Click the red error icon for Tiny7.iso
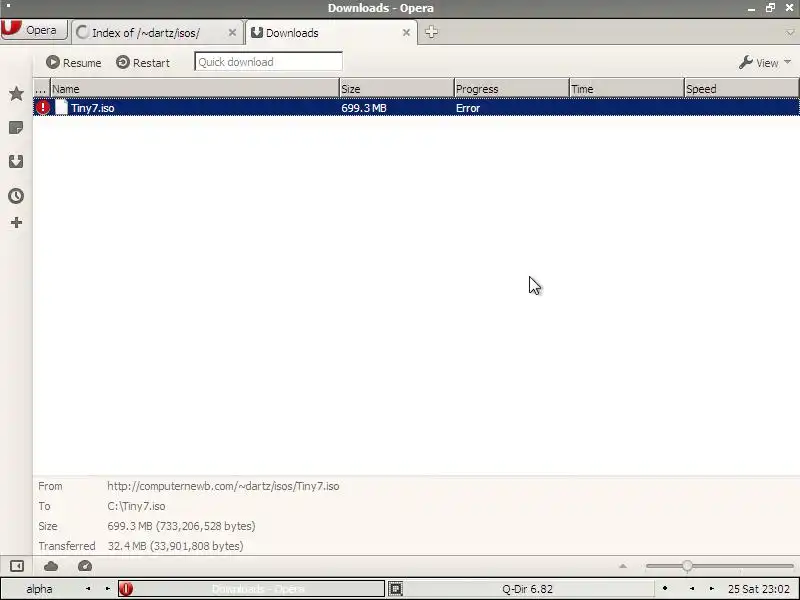Screen dimensions: 800x600 (x=43, y=108)
